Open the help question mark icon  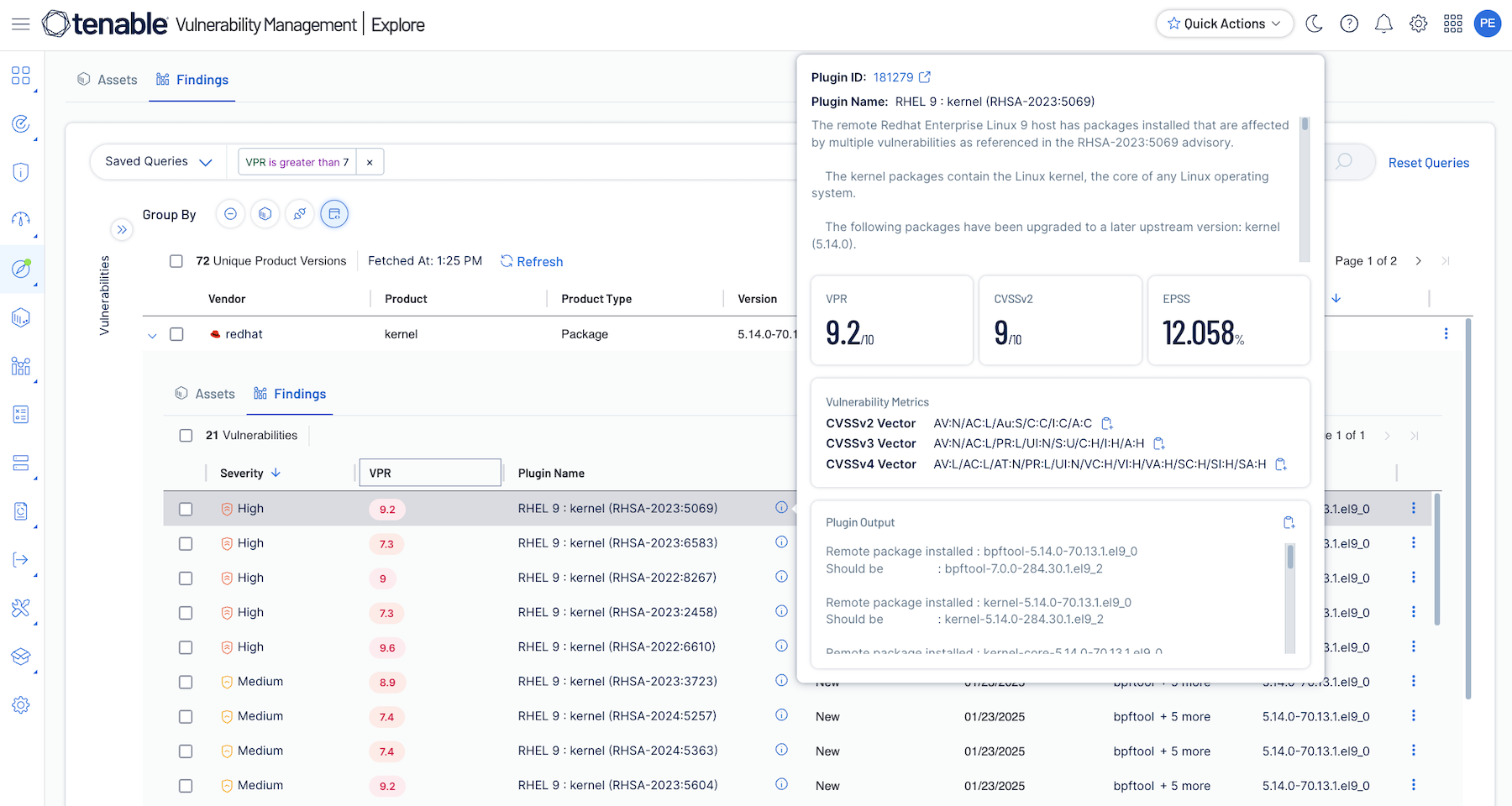click(x=1349, y=24)
